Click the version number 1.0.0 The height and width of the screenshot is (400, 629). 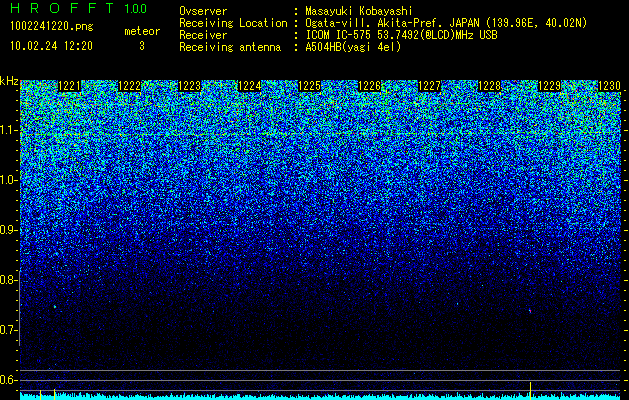(136, 9)
